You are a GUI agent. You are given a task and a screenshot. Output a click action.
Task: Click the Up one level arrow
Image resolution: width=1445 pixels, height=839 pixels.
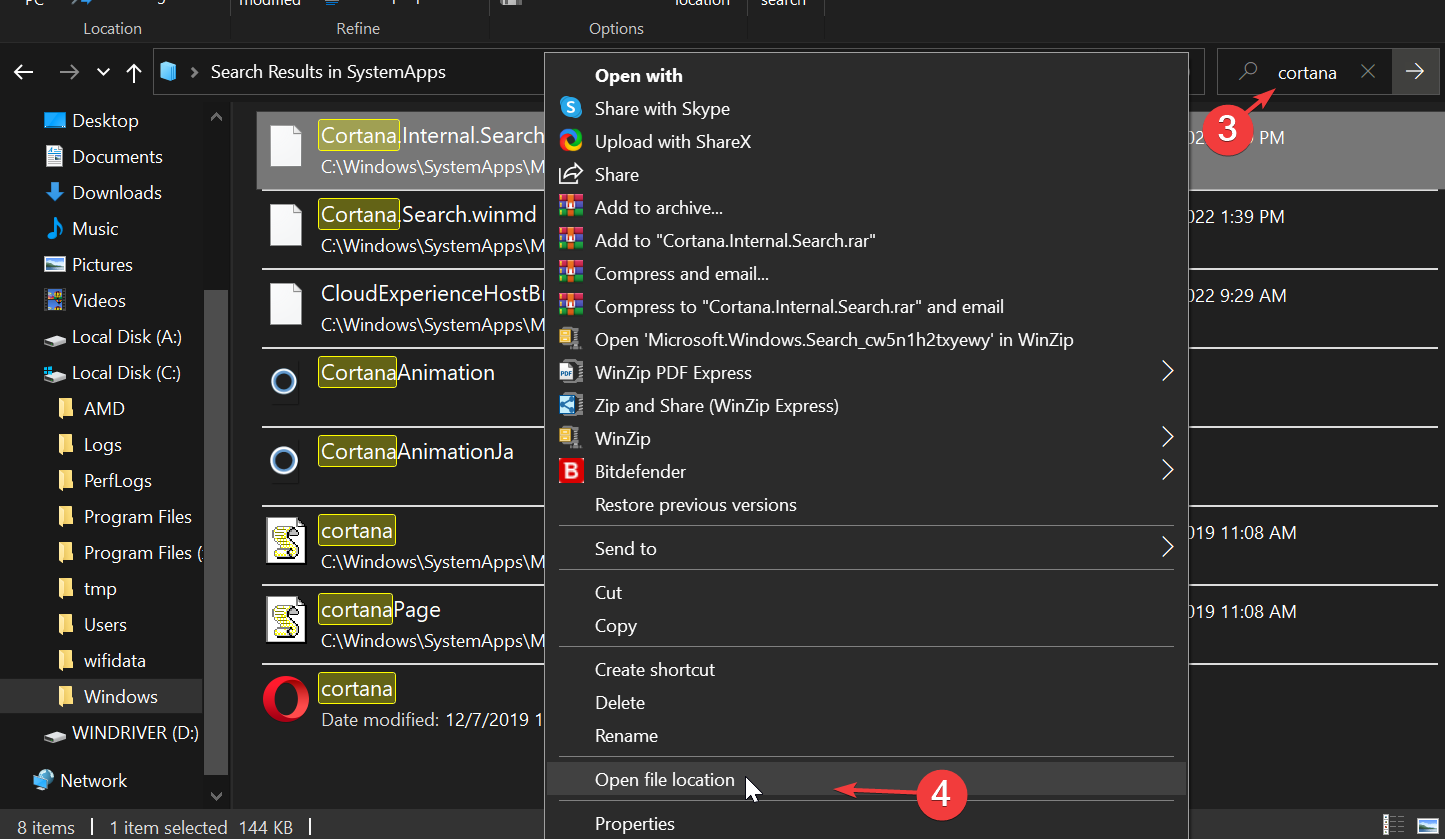coord(134,72)
